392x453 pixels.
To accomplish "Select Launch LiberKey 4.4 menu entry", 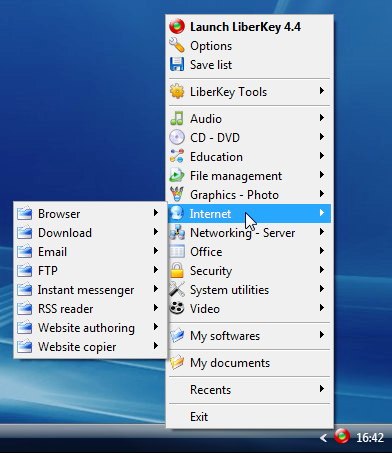I will pyautogui.click(x=249, y=27).
